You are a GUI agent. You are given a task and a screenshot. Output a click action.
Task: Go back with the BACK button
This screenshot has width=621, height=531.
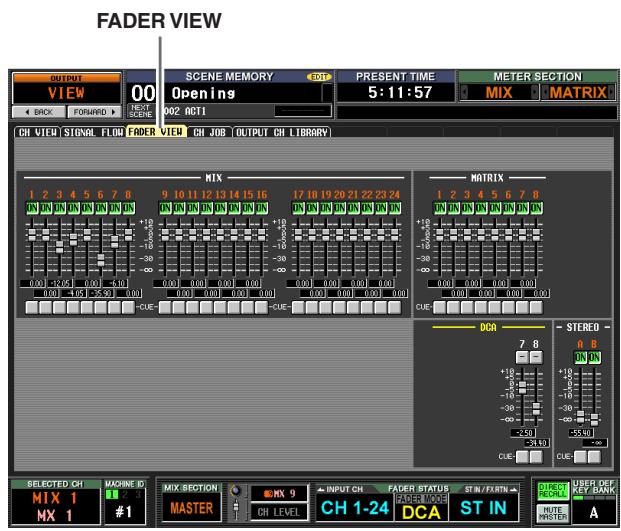click(39, 112)
